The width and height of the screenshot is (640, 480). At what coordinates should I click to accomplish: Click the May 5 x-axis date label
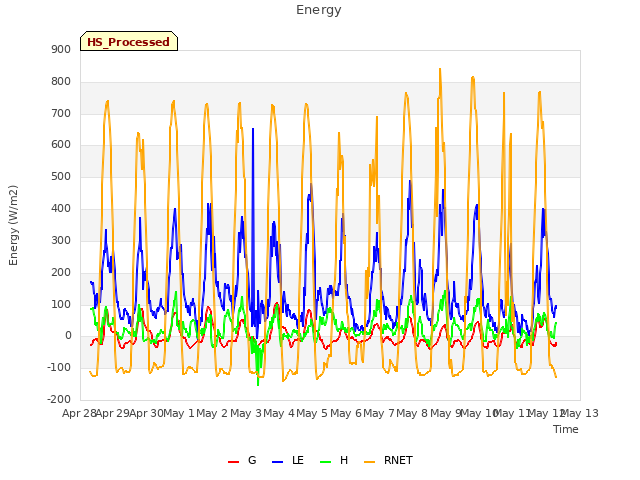point(312,413)
